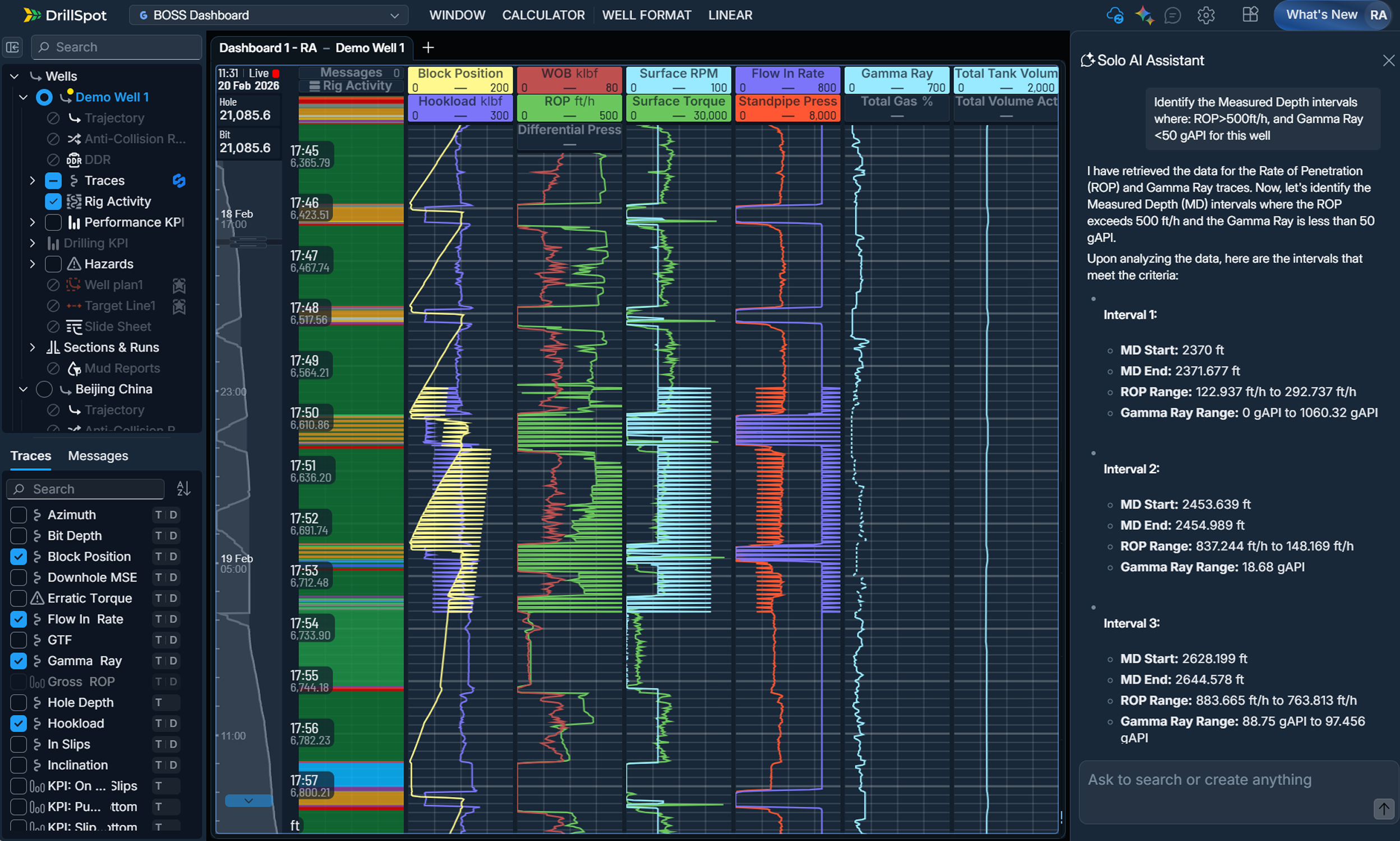
Task: Open the CALCULATOR menu
Action: 543,15
